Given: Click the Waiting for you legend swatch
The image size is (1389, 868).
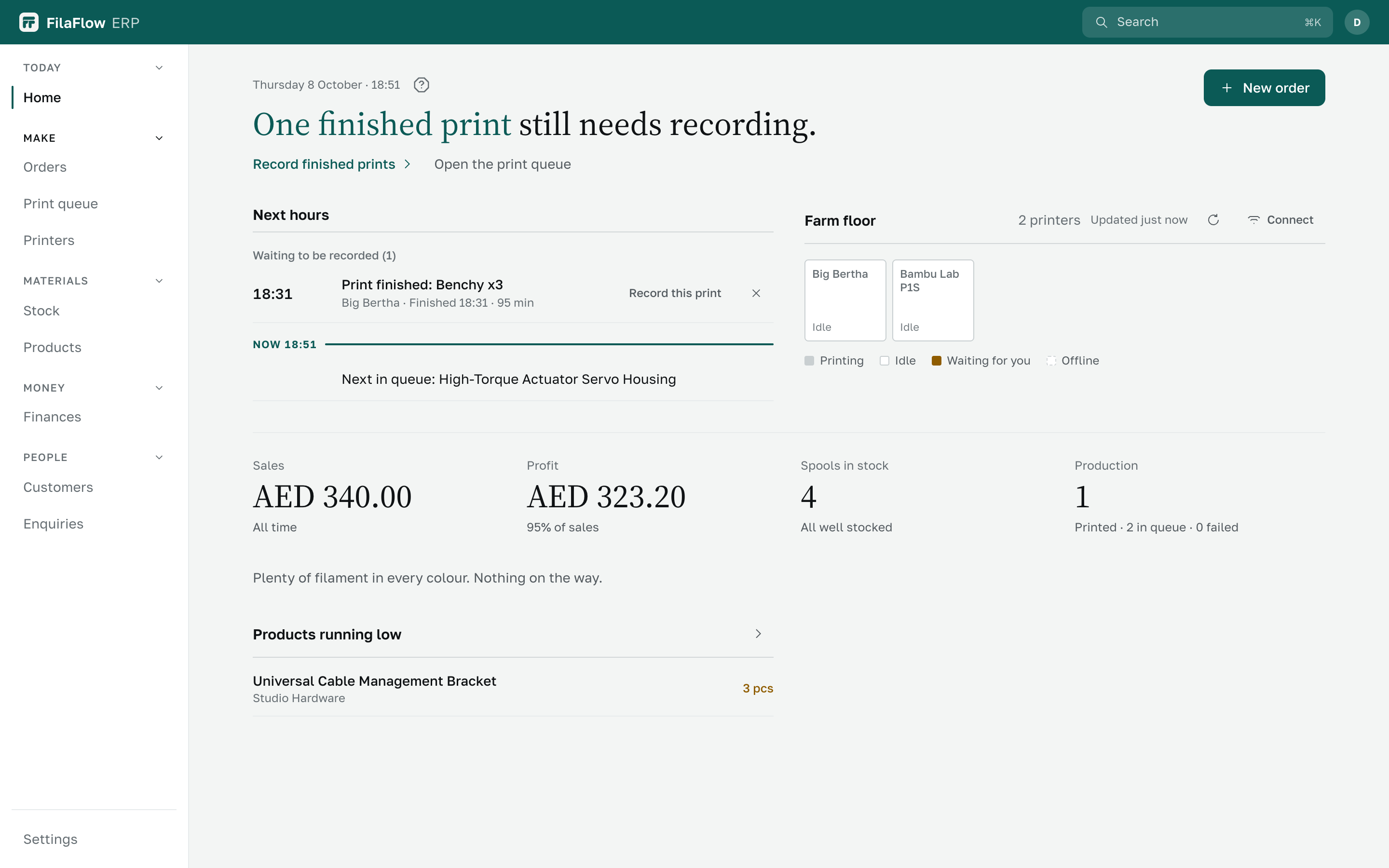Looking at the screenshot, I should point(936,361).
